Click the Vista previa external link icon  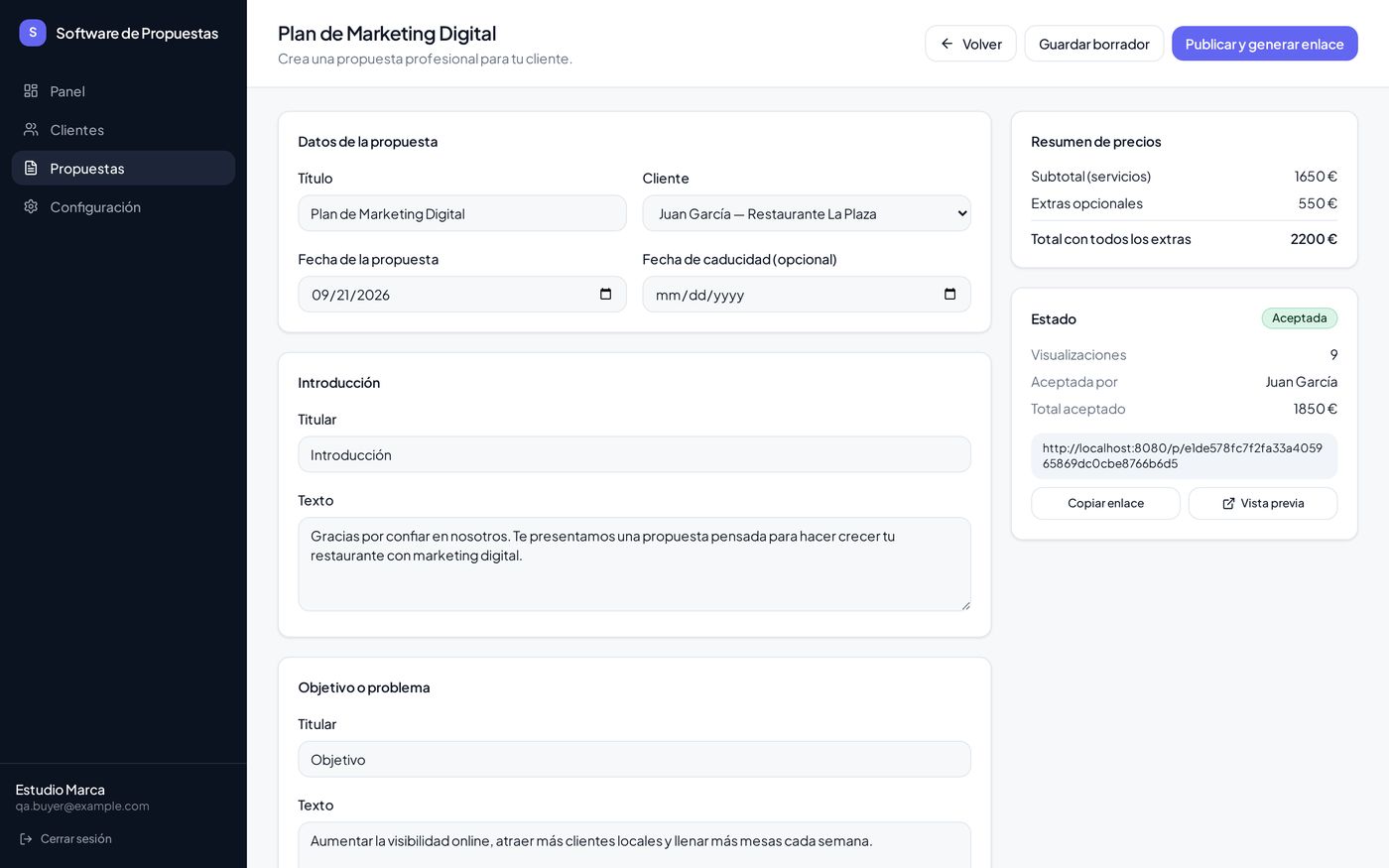1228,504
